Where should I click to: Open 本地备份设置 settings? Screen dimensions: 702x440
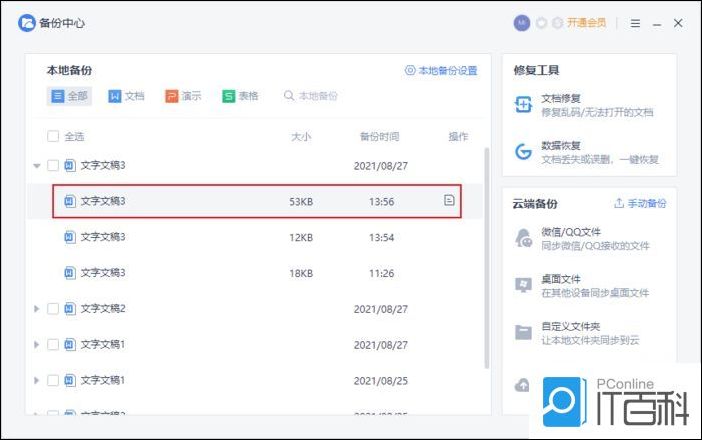click(441, 71)
